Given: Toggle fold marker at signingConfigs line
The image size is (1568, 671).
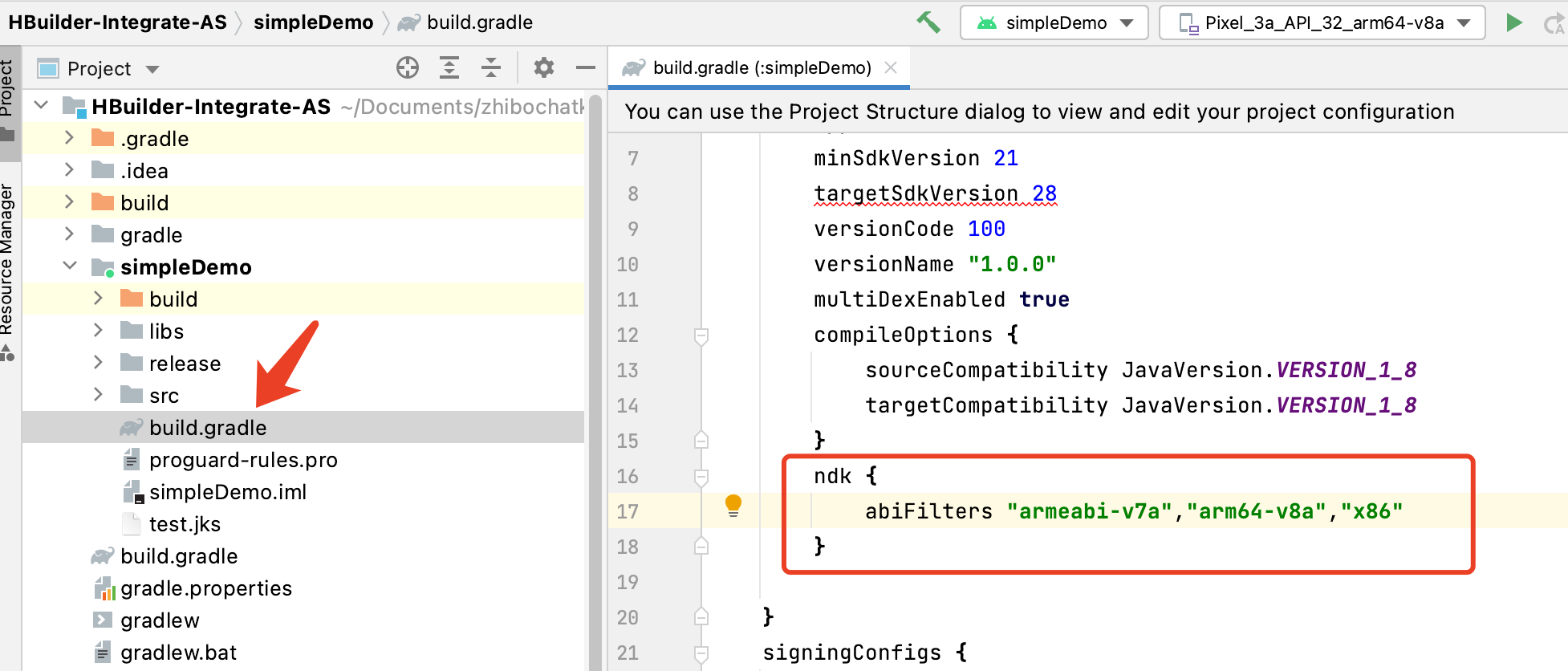Looking at the screenshot, I should (x=701, y=653).
